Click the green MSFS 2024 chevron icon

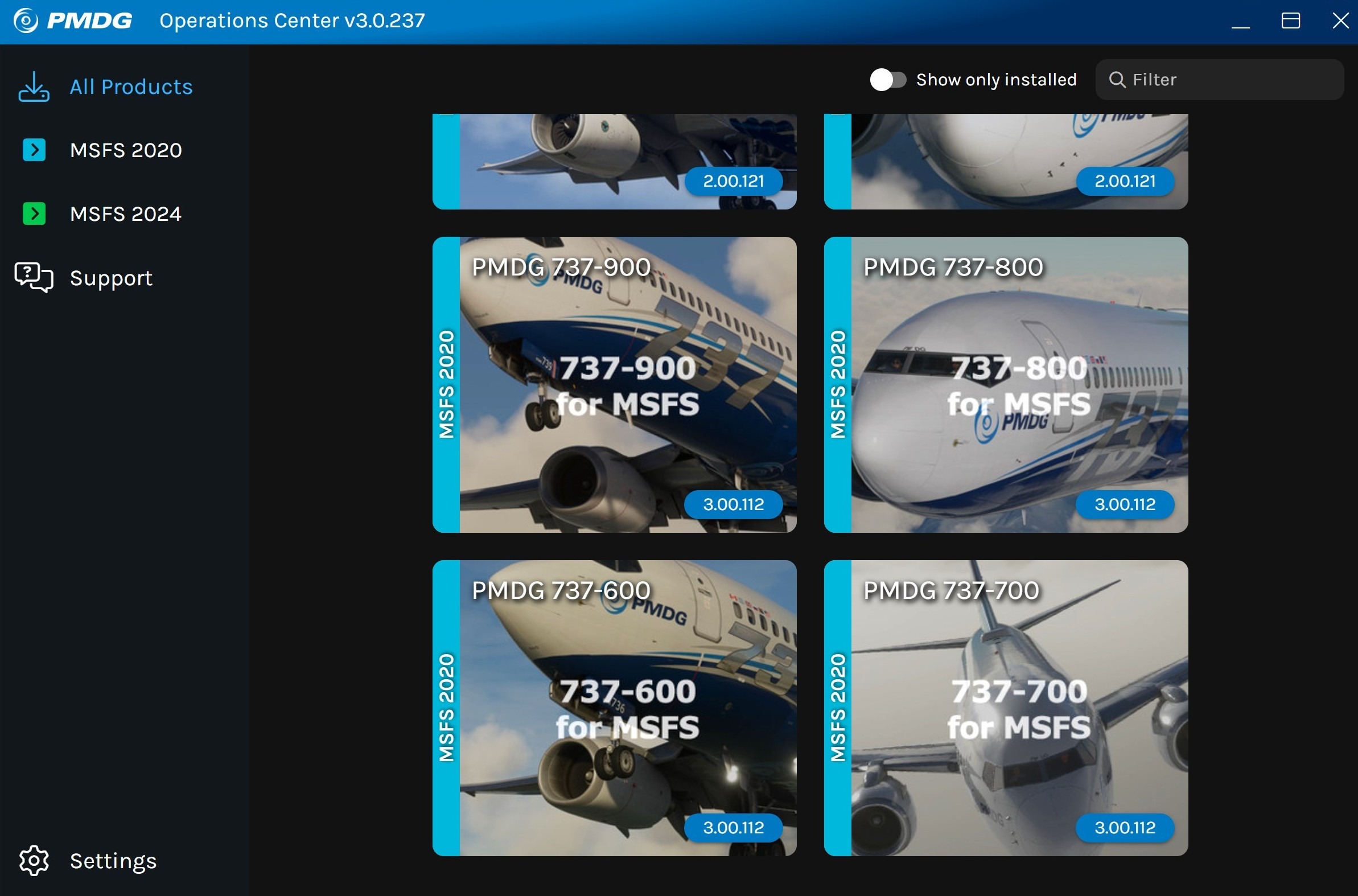tap(34, 213)
